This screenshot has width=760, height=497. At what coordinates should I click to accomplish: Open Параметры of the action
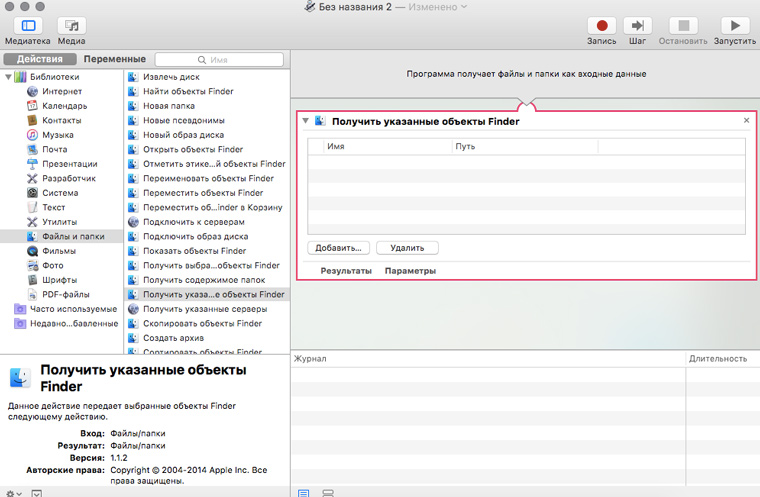coord(410,271)
